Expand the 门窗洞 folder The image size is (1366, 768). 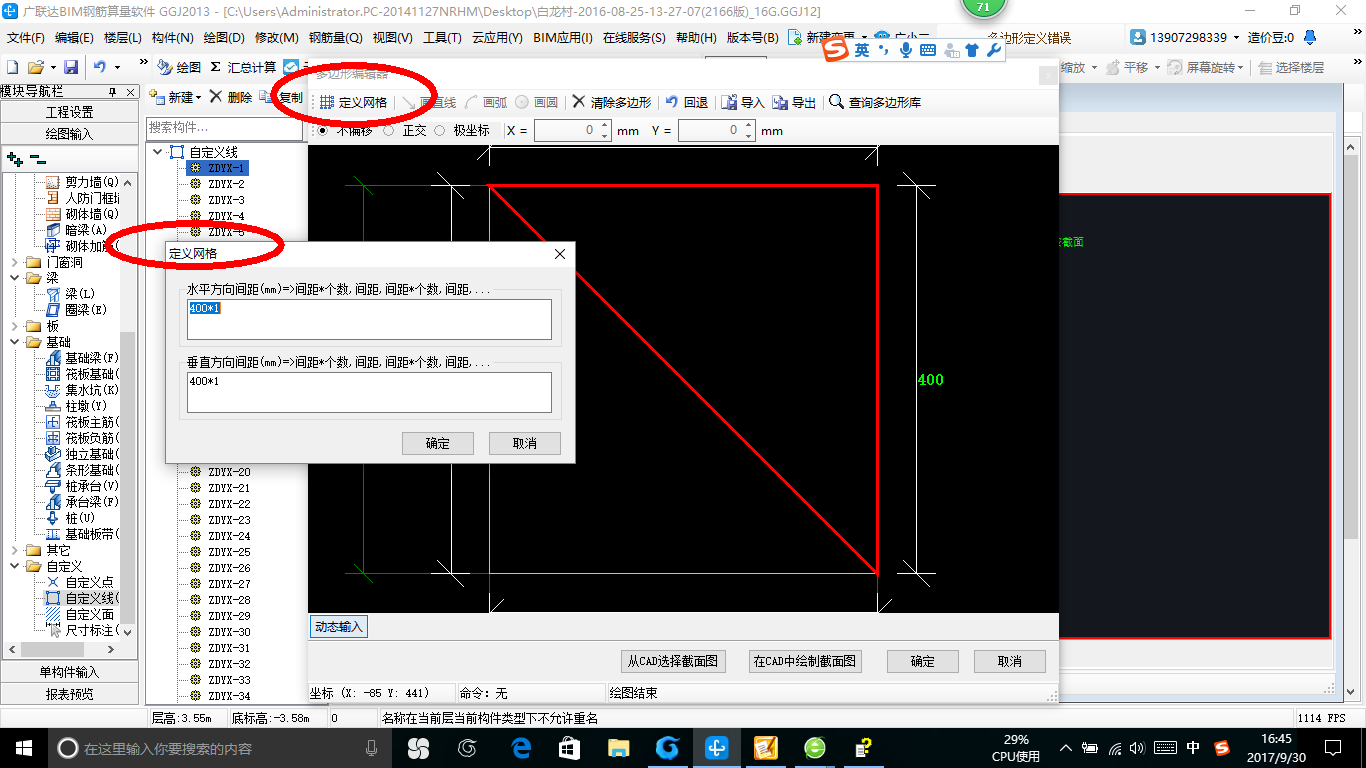click(x=15, y=262)
